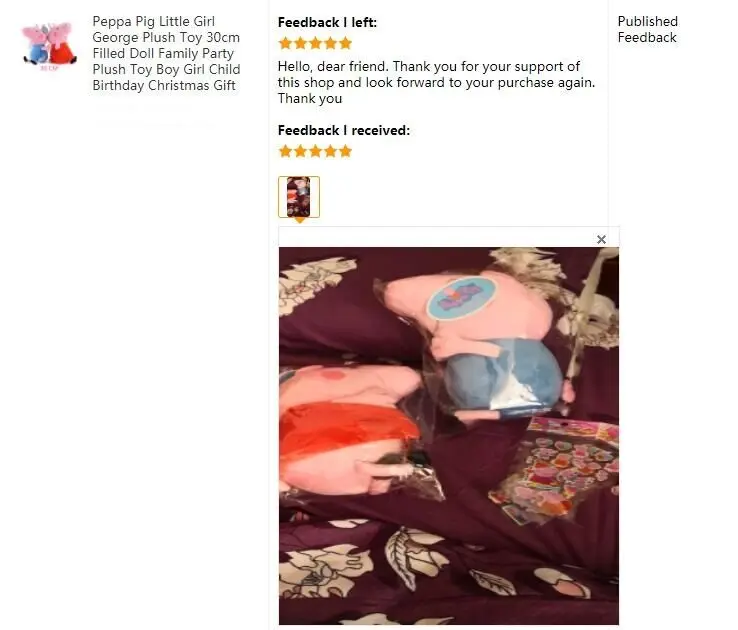
Task: Click second star under Feedback I received
Action: click(x=300, y=151)
